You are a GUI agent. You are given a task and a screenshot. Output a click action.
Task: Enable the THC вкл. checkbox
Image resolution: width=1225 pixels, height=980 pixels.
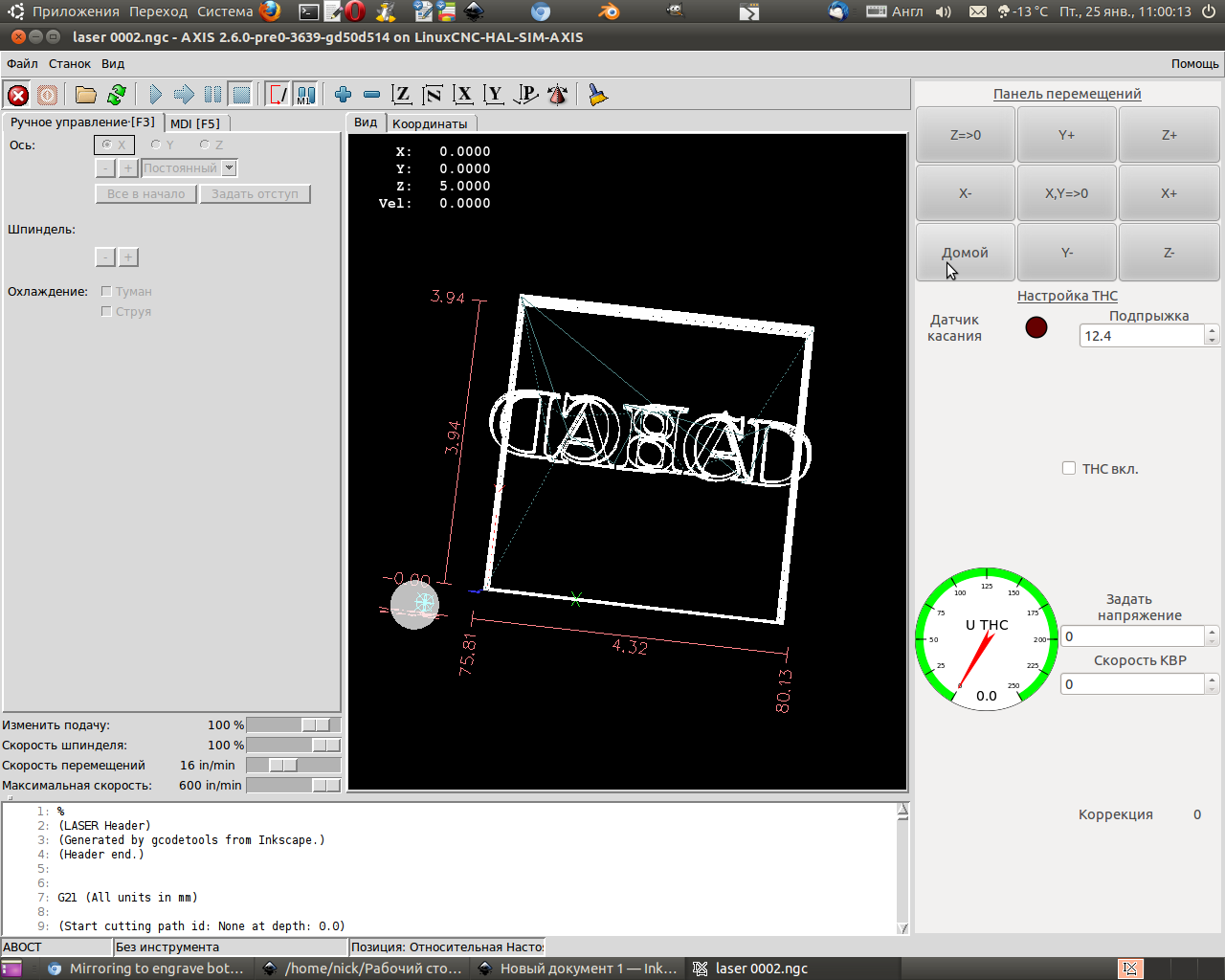(x=1069, y=469)
